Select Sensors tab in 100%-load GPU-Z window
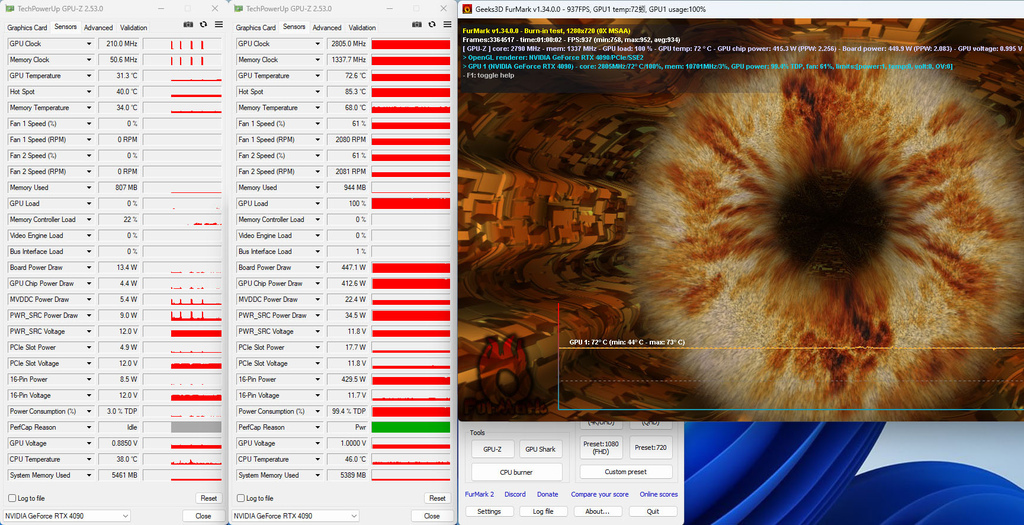This screenshot has height=525, width=1024. pos(294,27)
